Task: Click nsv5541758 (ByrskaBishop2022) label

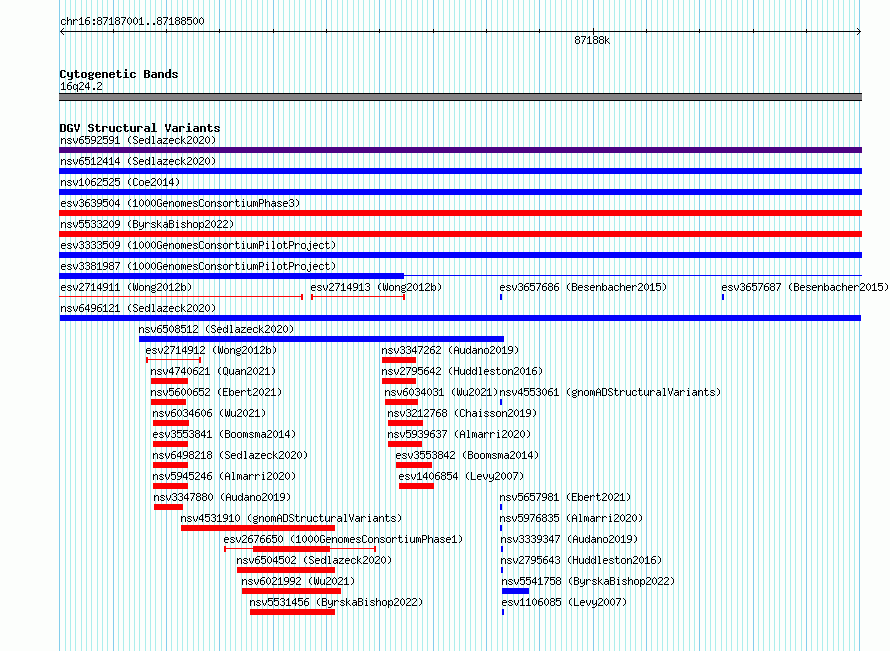Action: (x=588, y=581)
